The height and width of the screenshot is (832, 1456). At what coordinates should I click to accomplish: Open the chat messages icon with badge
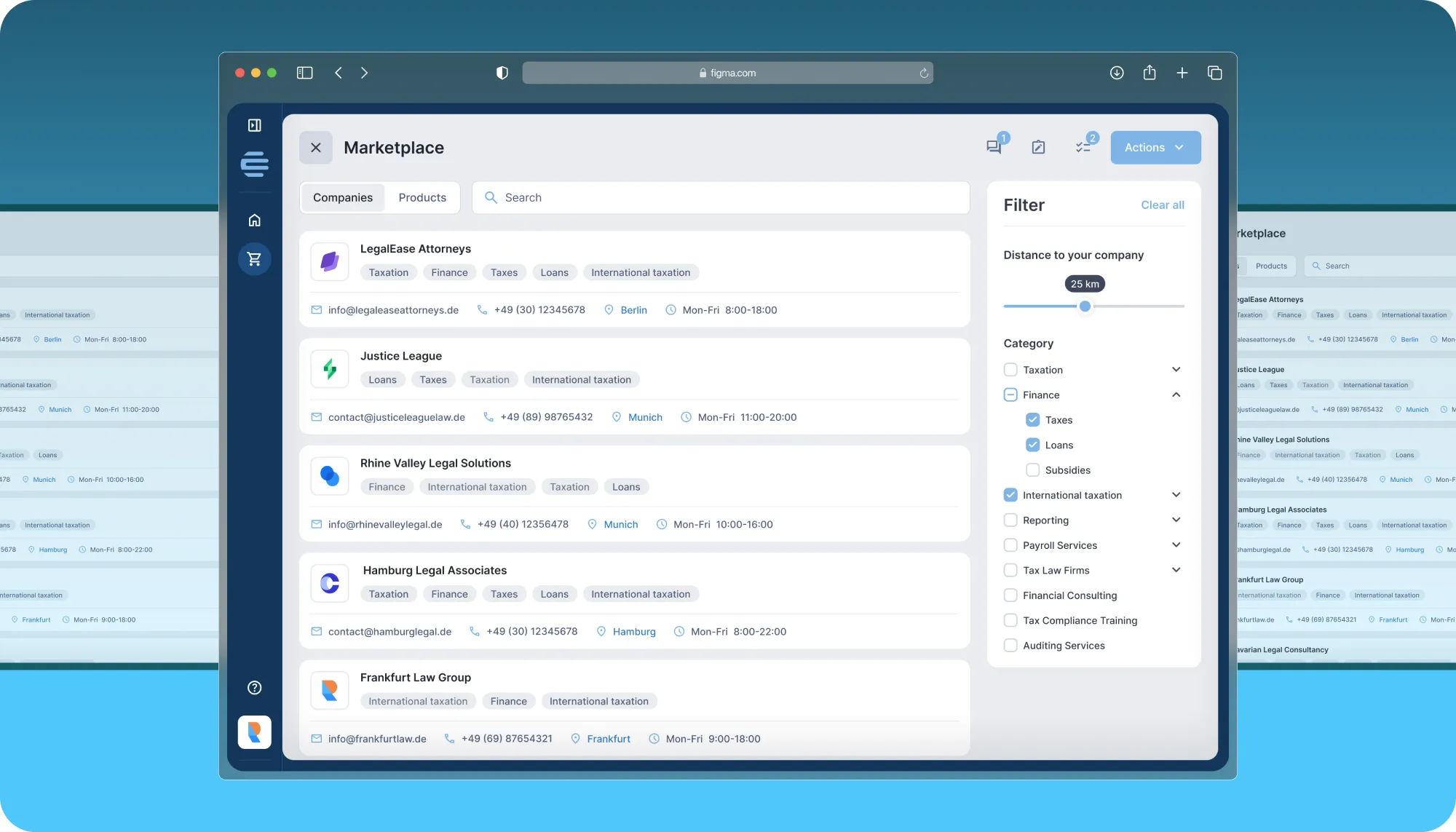pyautogui.click(x=994, y=147)
